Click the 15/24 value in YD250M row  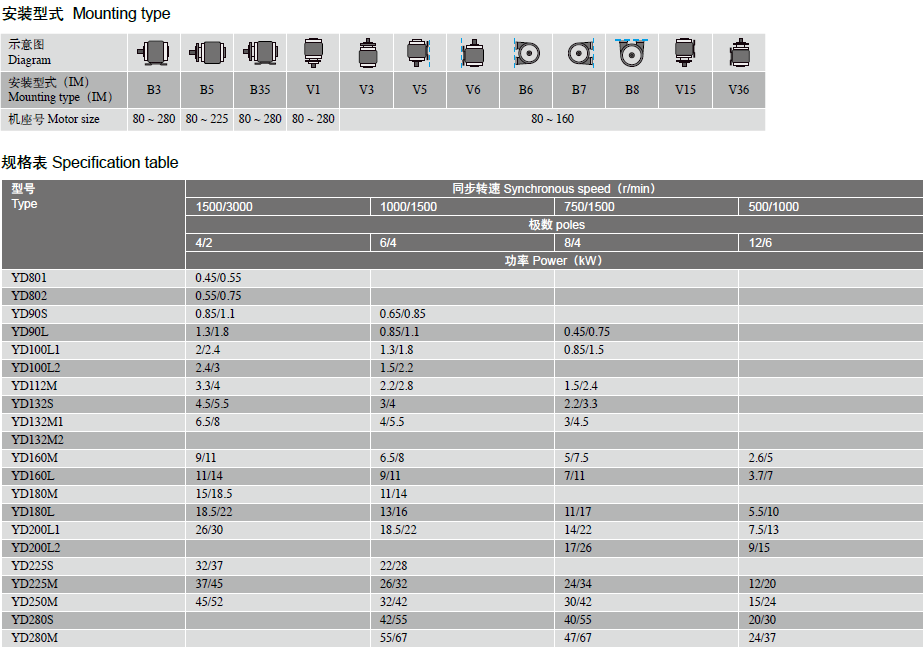[763, 602]
